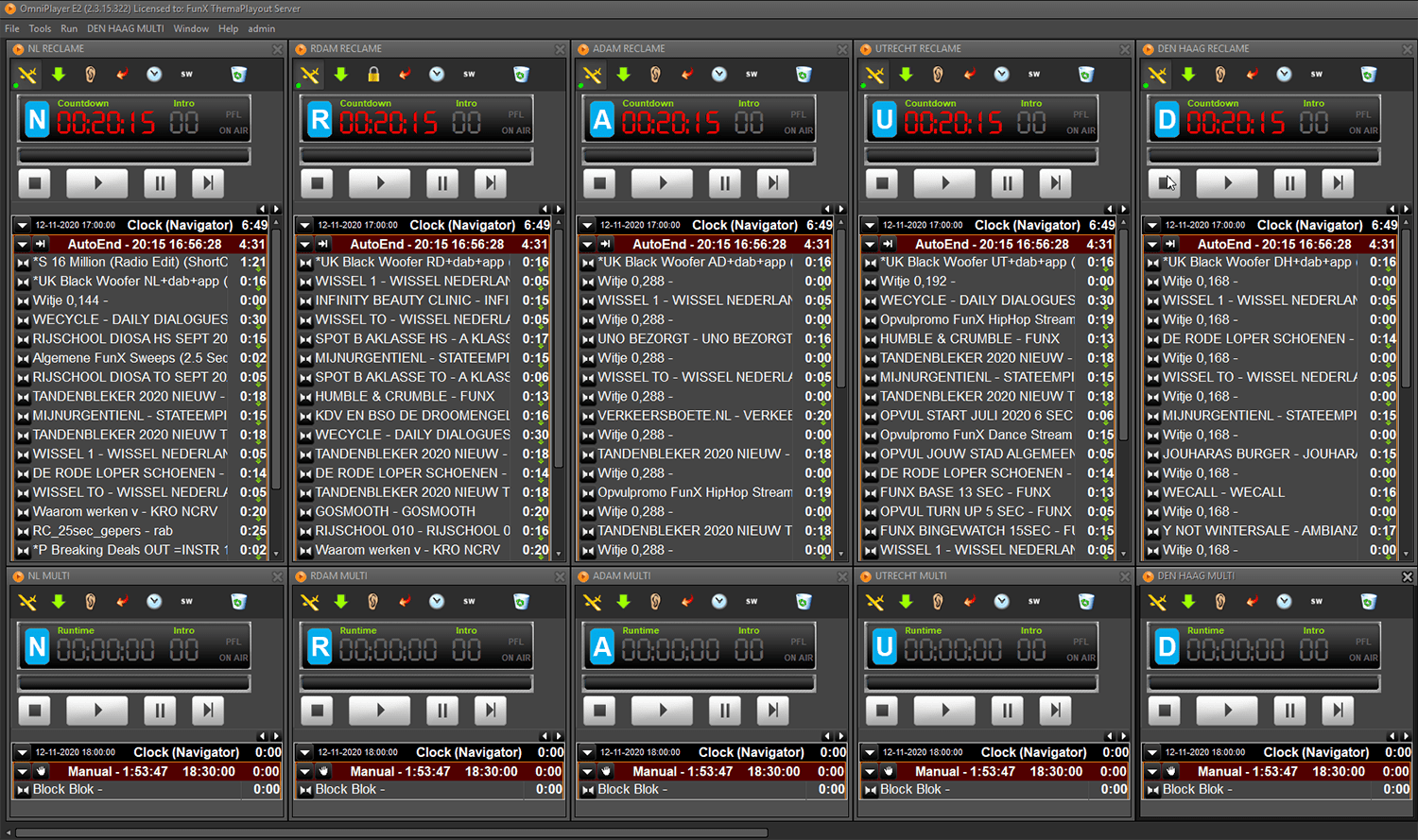Collapse the AutoEnd block arrow in ADAM RECLAME

click(x=587, y=244)
